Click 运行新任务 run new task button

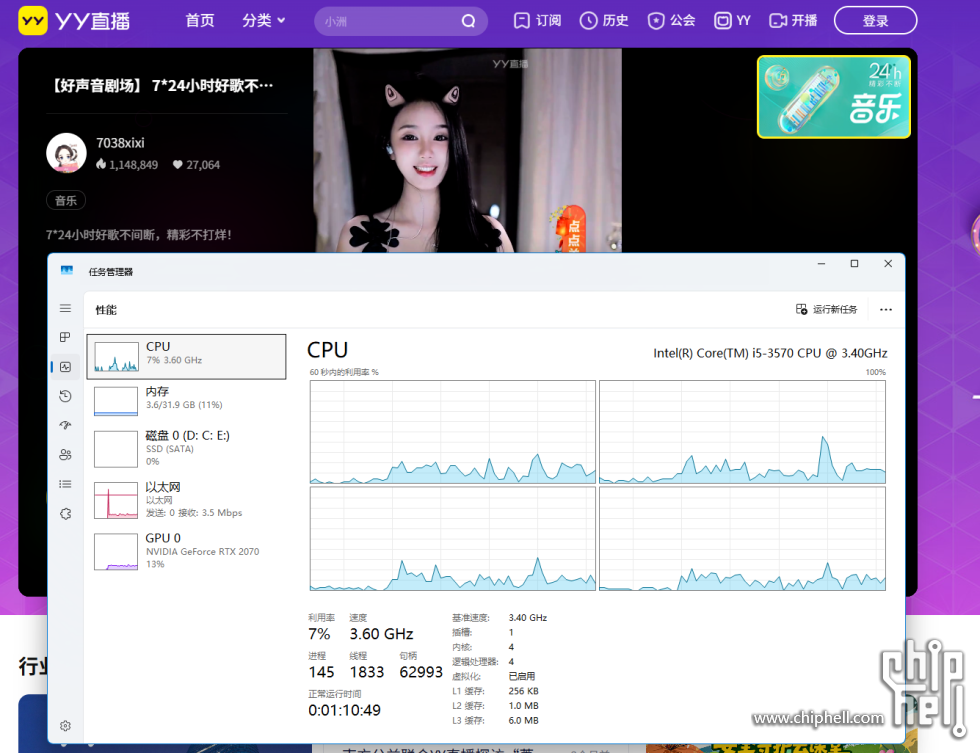coord(826,310)
